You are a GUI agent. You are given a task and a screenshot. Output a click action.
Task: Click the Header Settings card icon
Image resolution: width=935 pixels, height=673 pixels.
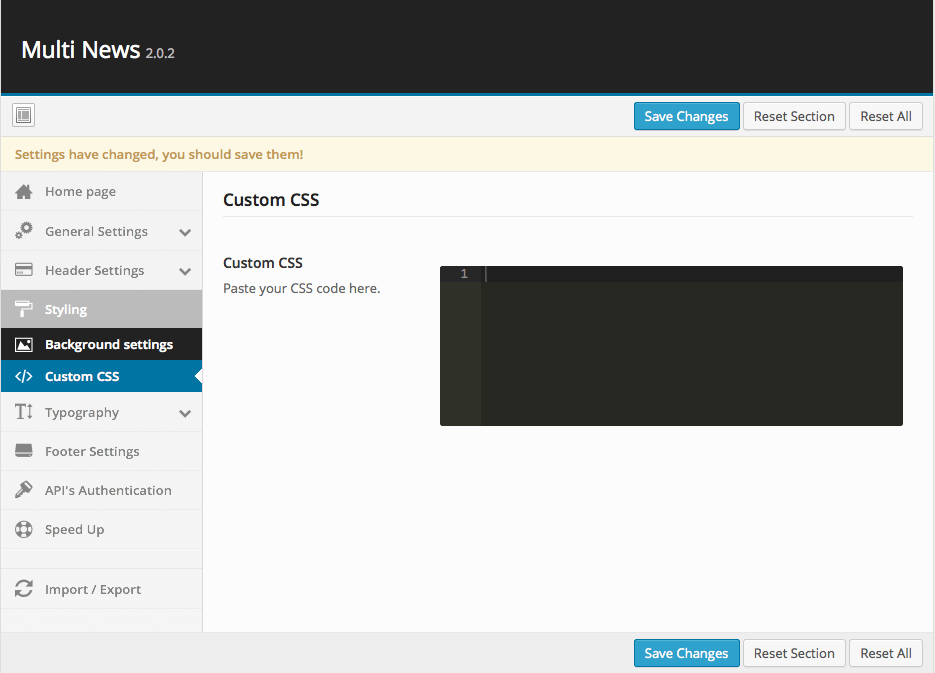pos(24,270)
